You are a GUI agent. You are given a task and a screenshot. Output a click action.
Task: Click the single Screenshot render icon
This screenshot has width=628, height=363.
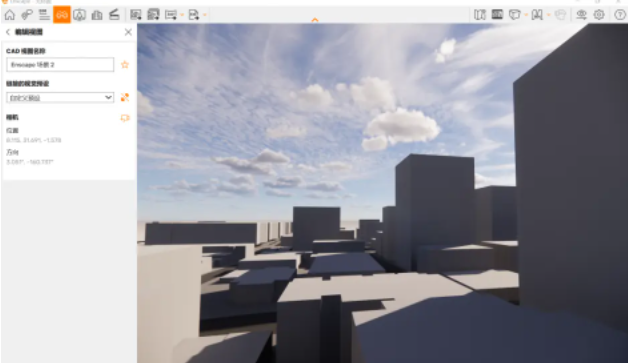tap(136, 15)
